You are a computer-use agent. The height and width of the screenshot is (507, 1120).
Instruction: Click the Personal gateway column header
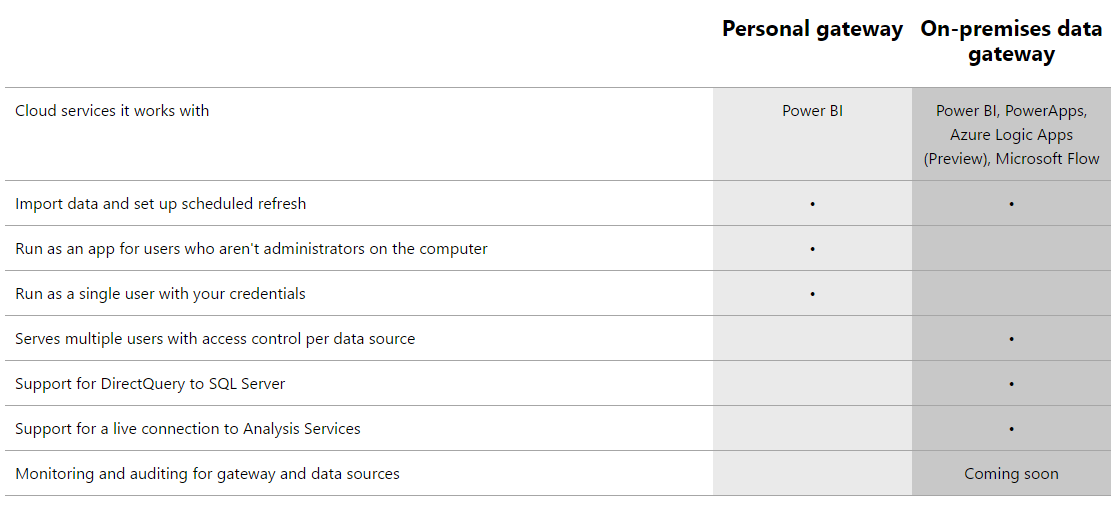coord(812,29)
